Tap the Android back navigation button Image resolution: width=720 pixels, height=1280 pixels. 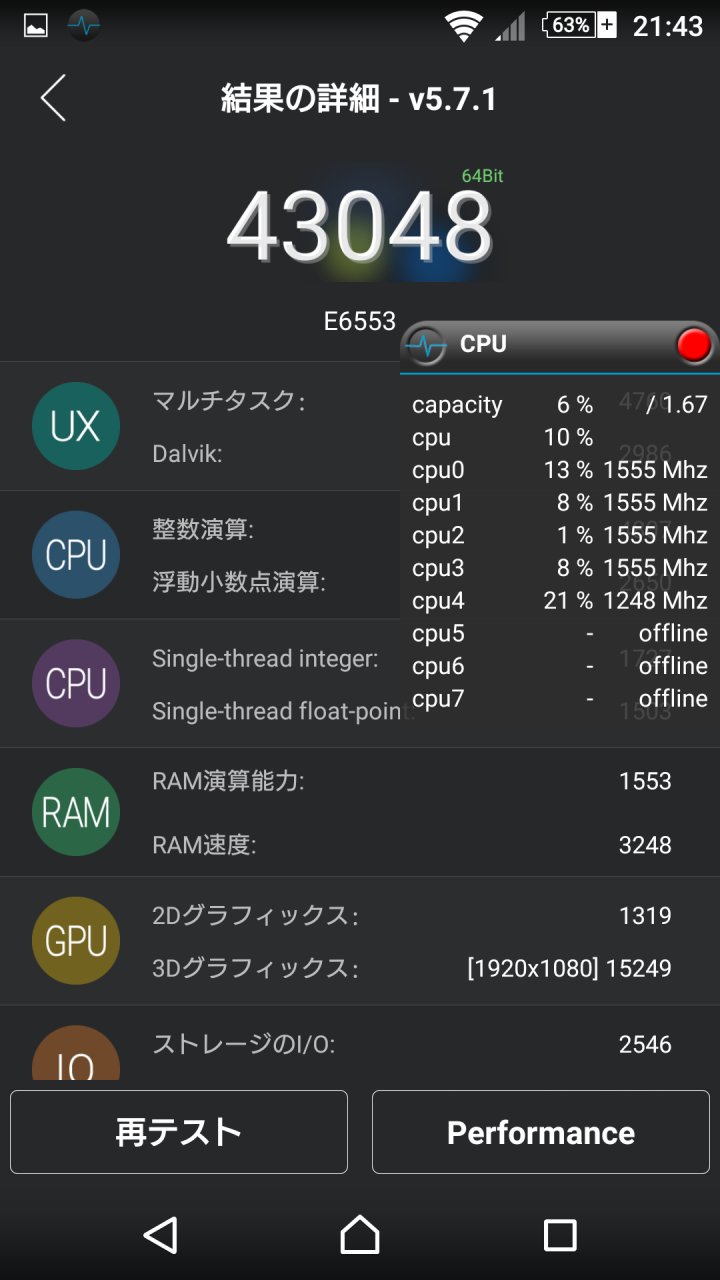pos(160,1235)
